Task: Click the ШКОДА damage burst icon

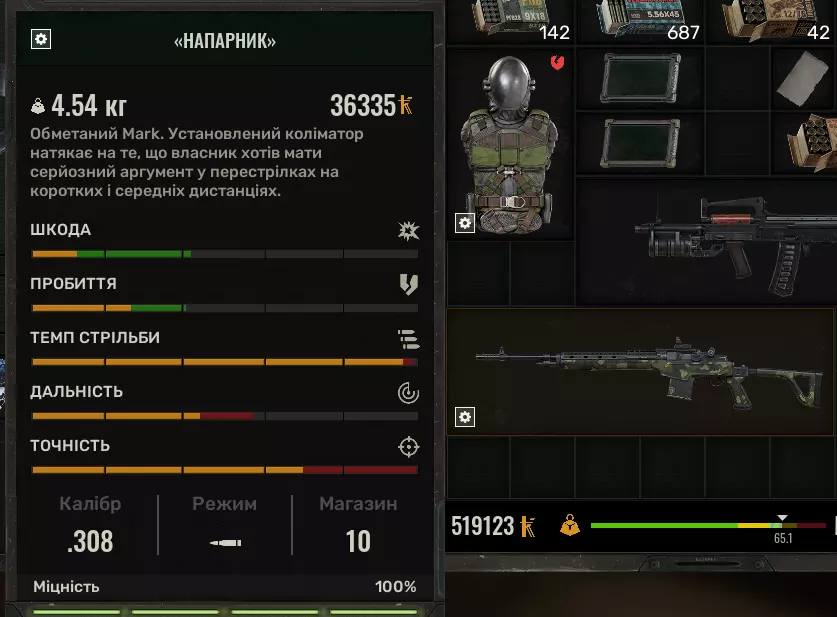Action: pyautogui.click(x=408, y=231)
